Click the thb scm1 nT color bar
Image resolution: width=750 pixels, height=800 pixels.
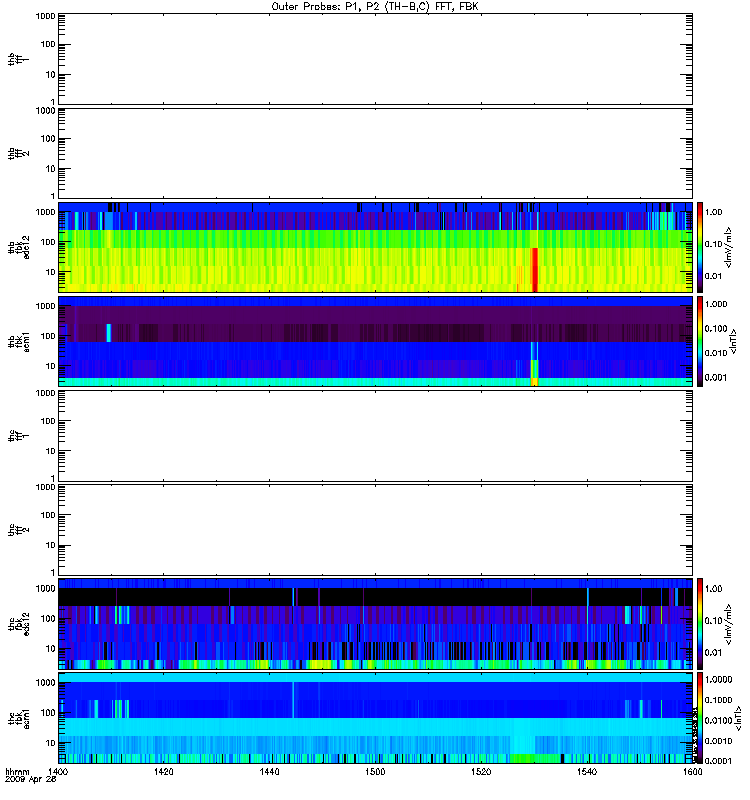(700, 341)
